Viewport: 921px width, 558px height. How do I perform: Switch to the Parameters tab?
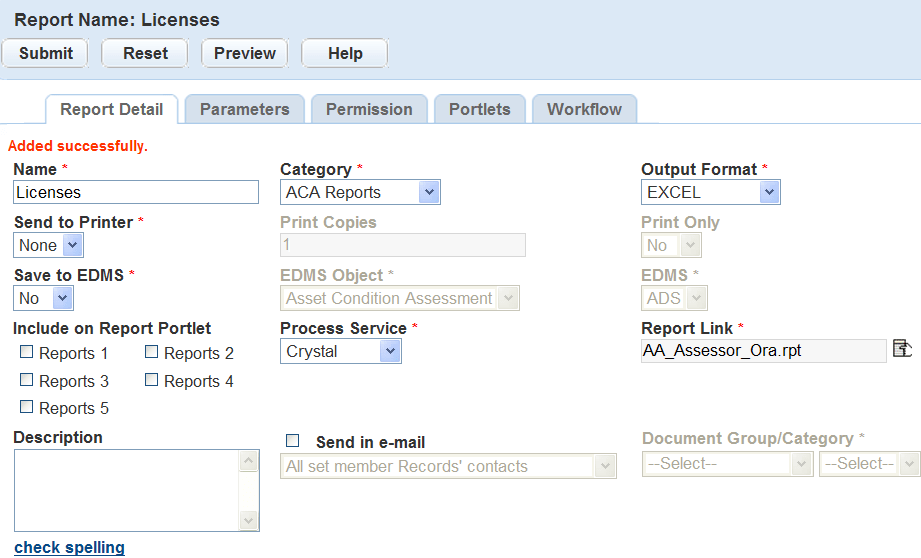(244, 110)
